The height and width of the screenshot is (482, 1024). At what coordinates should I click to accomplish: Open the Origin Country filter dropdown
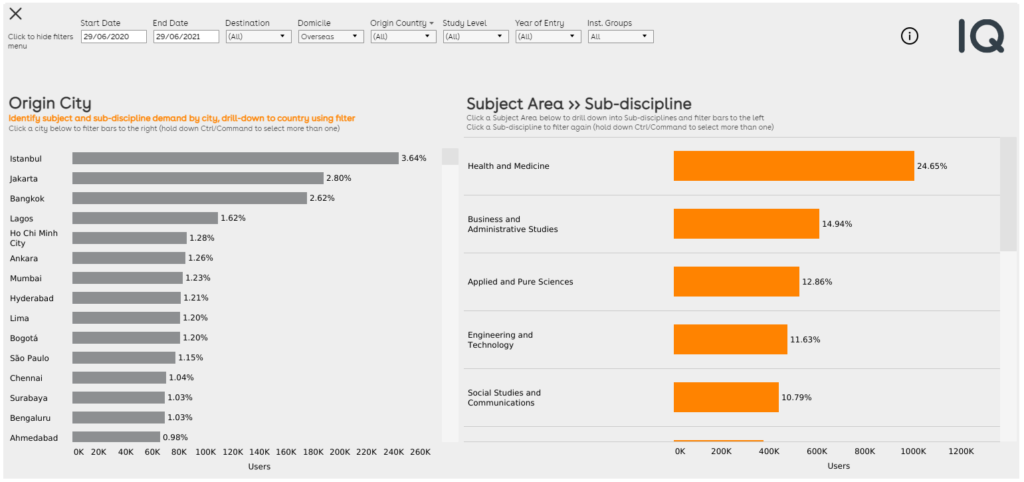click(403, 37)
